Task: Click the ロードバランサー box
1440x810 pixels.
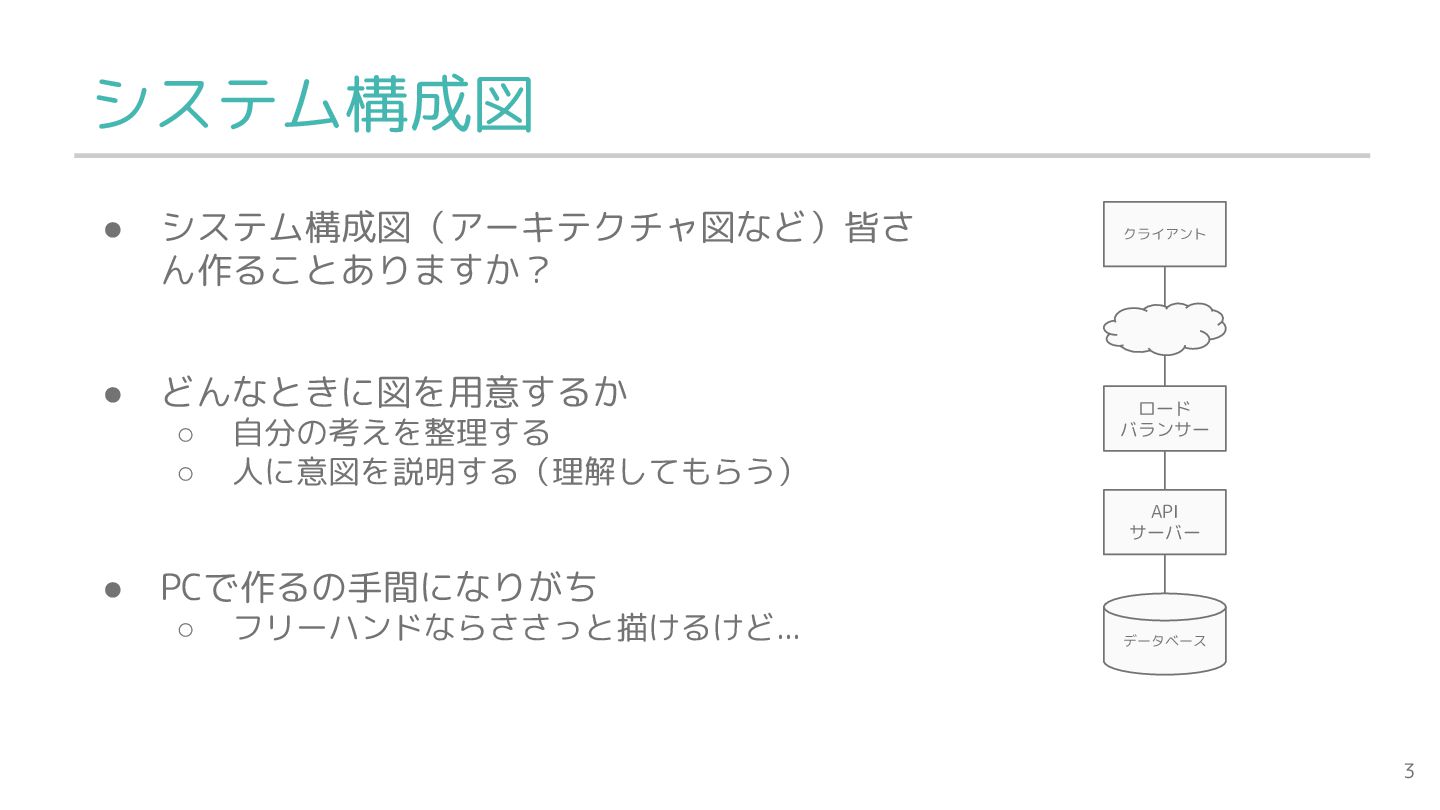Action: 1164,419
